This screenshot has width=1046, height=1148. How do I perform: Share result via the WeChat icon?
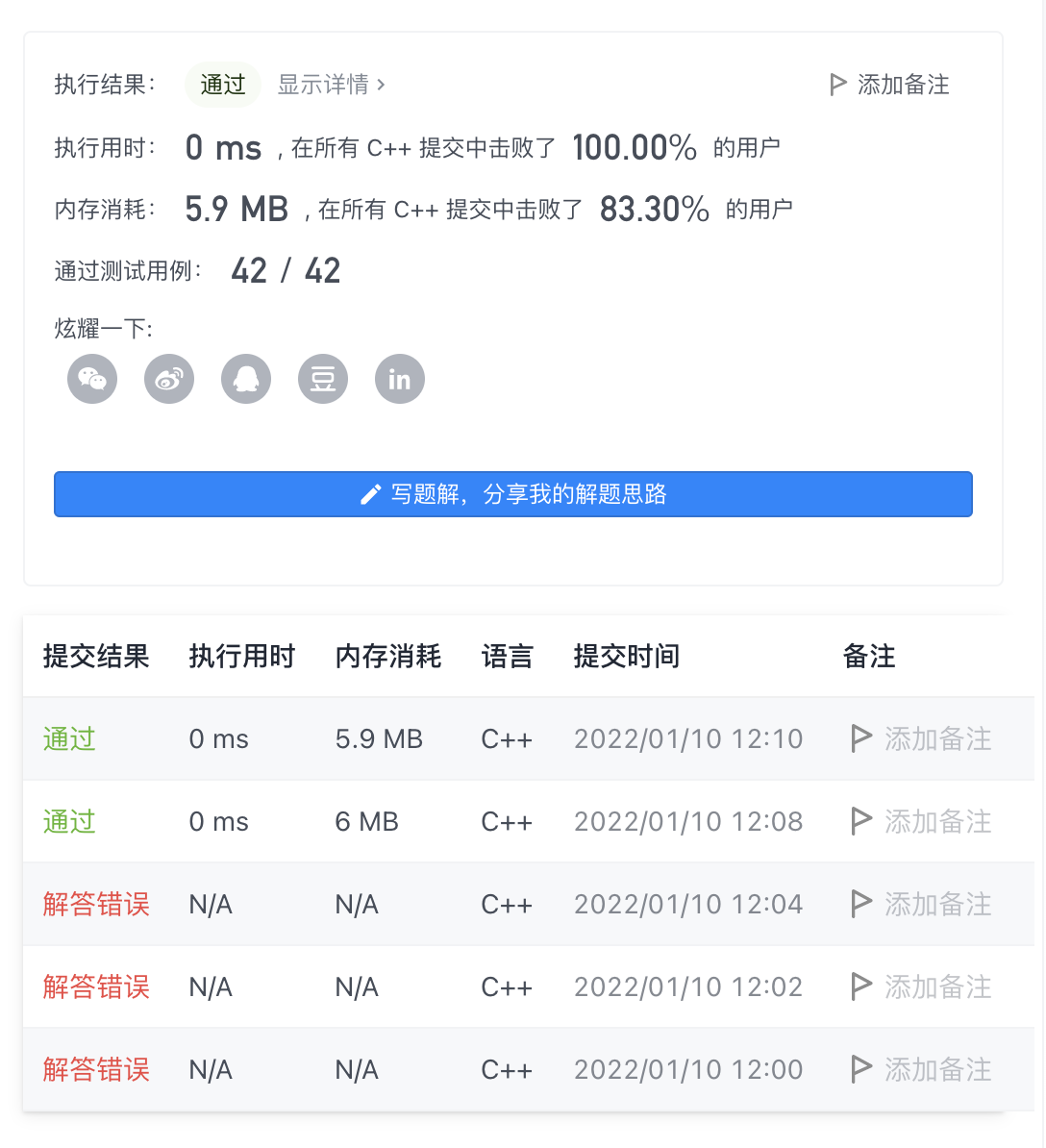click(x=91, y=378)
